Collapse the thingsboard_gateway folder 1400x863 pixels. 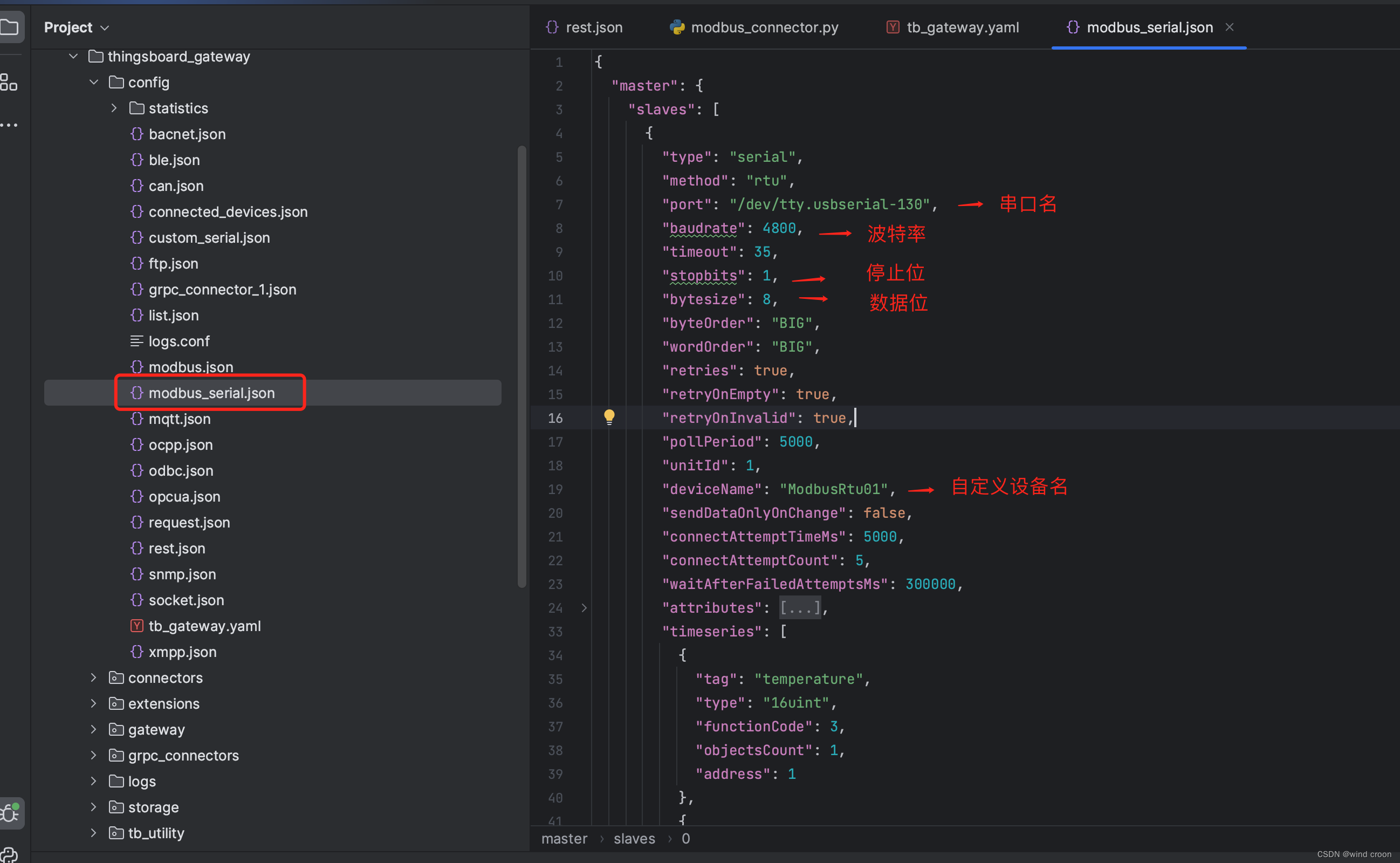point(73,57)
